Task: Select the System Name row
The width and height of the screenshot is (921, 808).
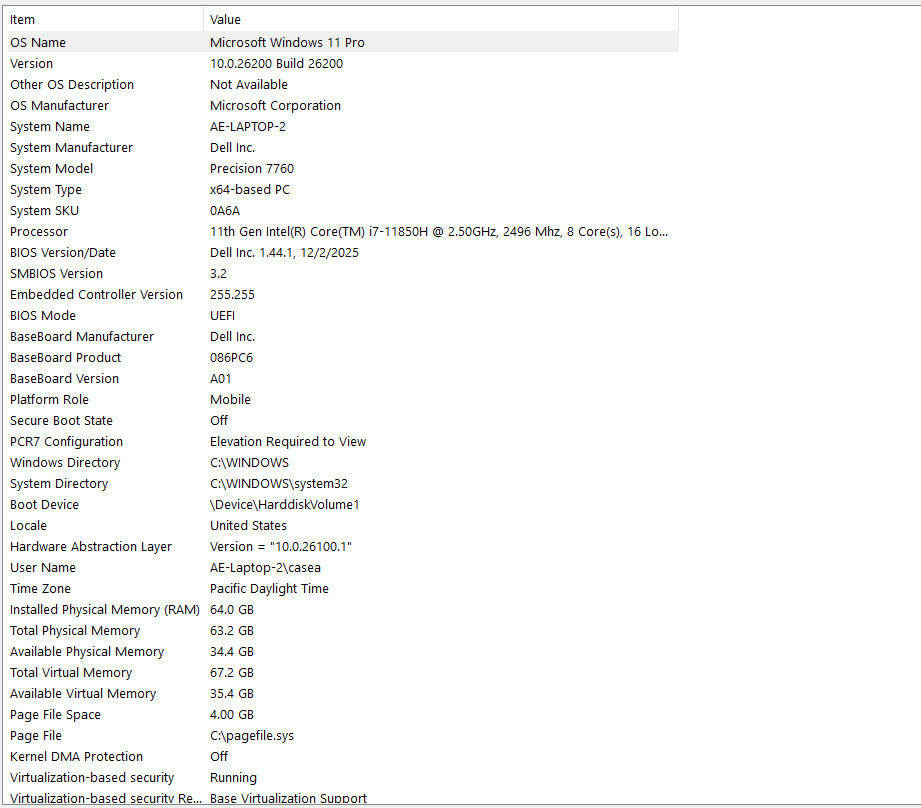Action: (341, 127)
